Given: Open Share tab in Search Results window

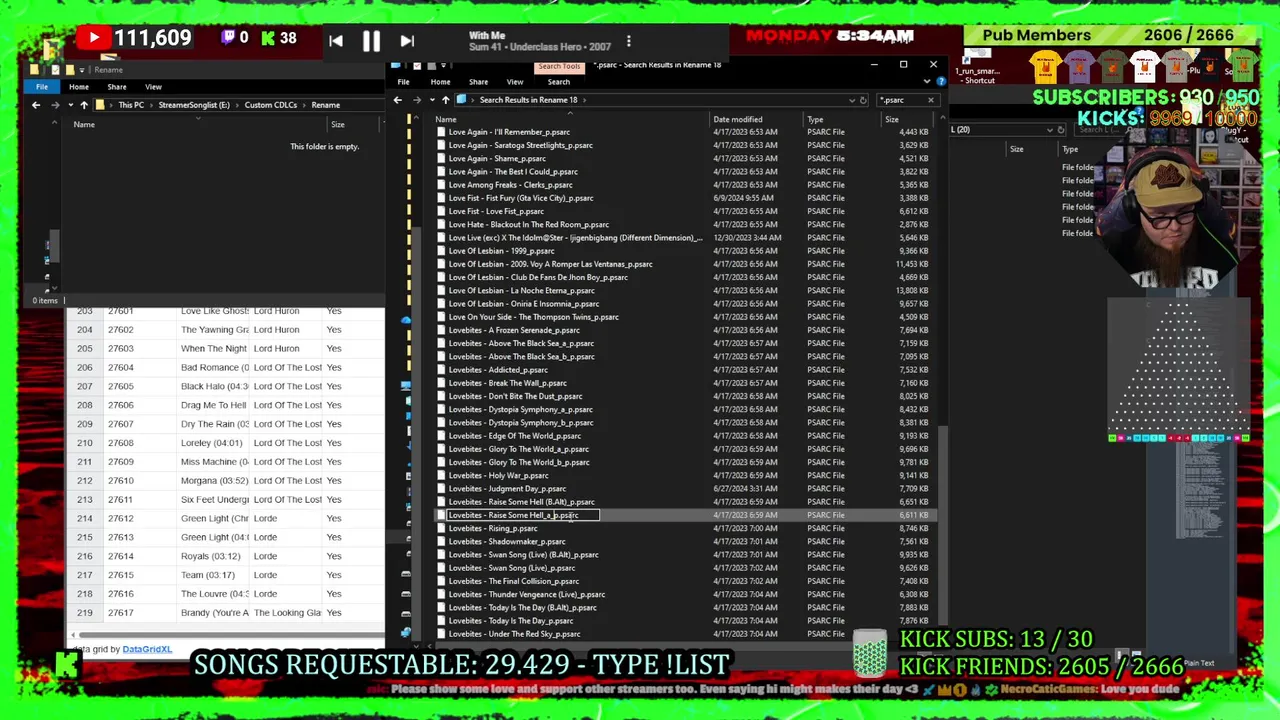Looking at the screenshot, I should pyautogui.click(x=478, y=82).
